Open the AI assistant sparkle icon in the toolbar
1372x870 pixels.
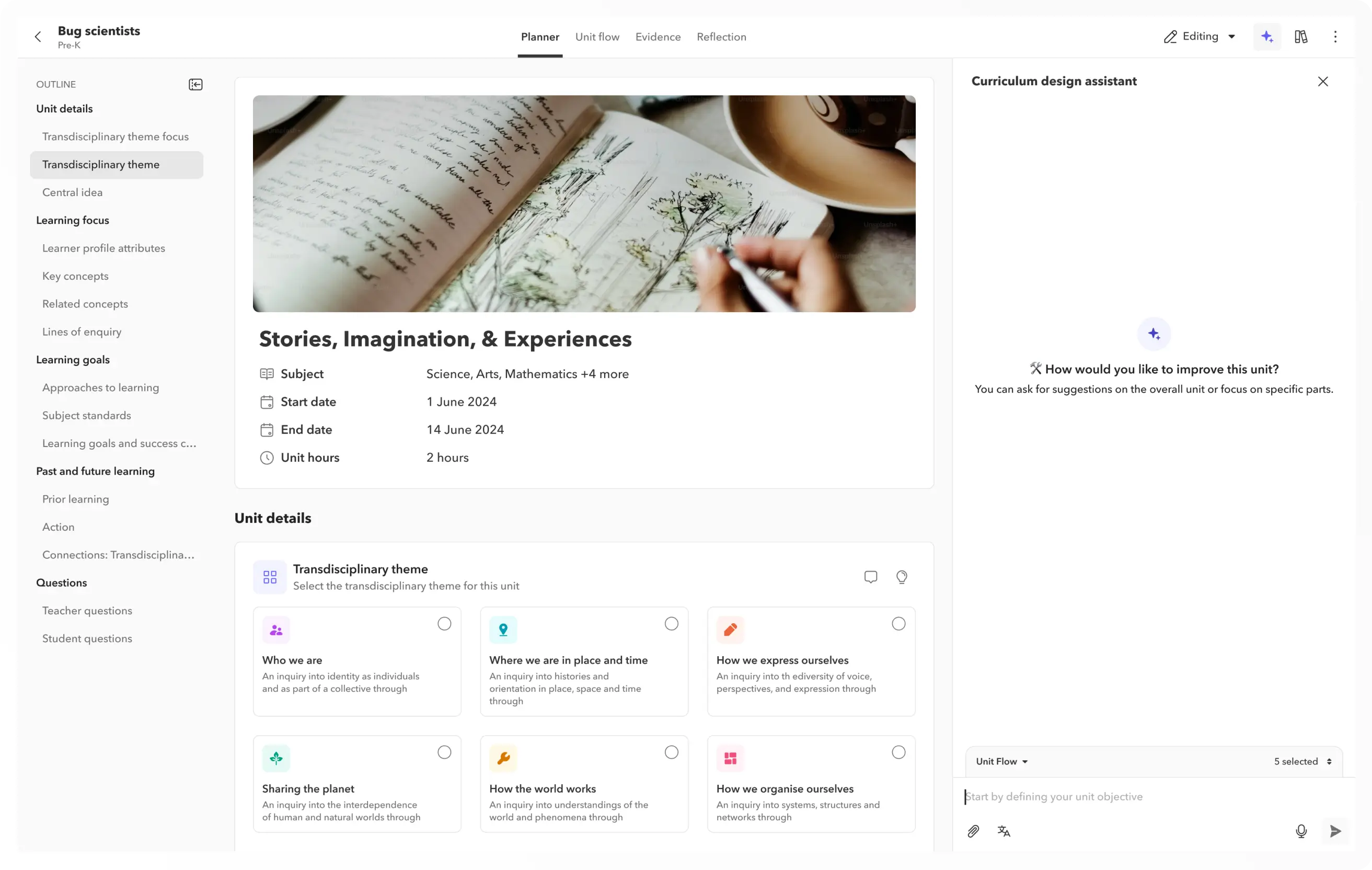click(1266, 37)
